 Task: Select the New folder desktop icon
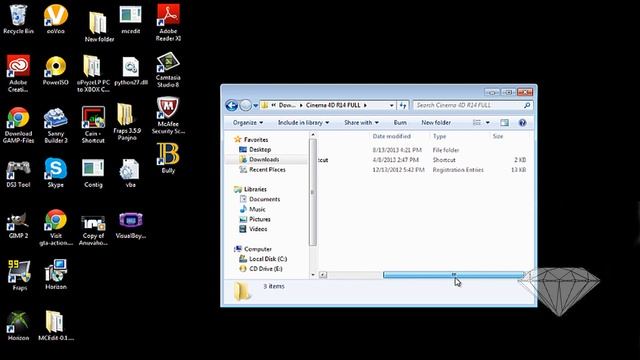coord(99,27)
